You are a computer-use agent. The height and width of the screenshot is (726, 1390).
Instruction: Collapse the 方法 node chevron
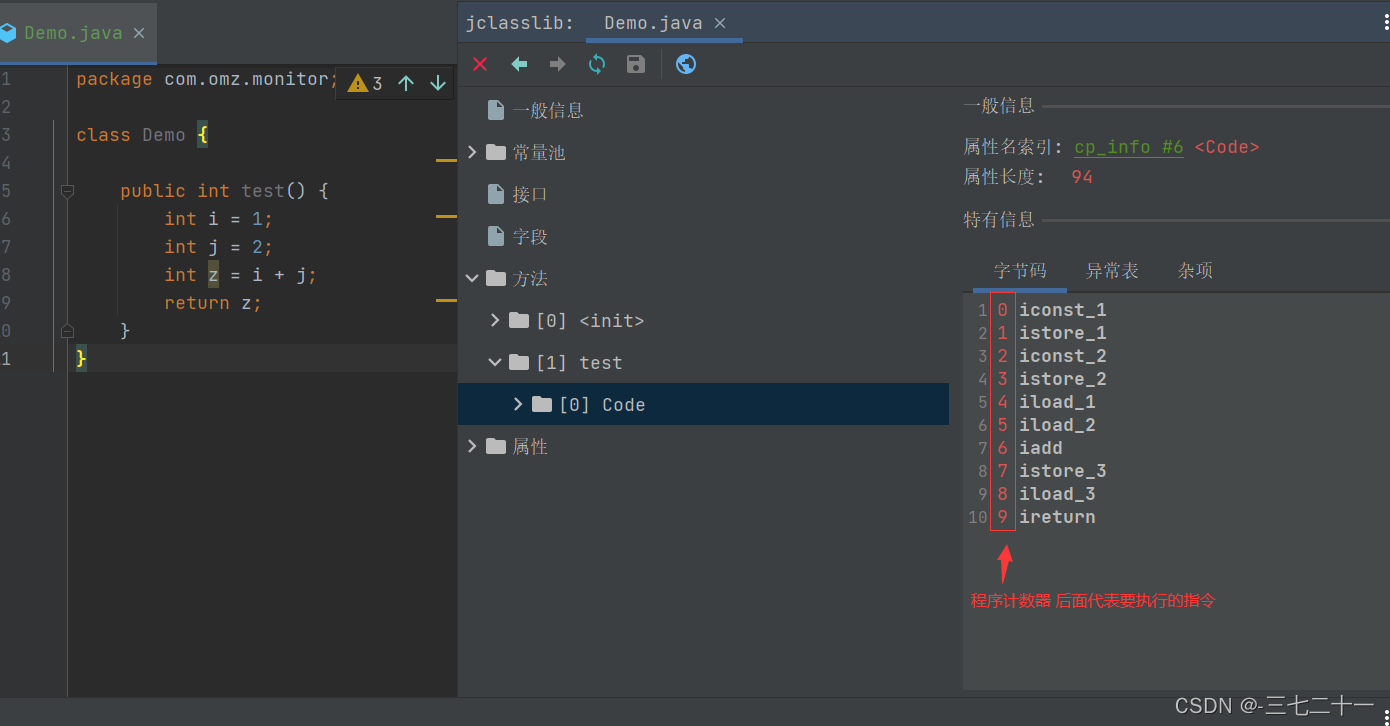click(472, 278)
